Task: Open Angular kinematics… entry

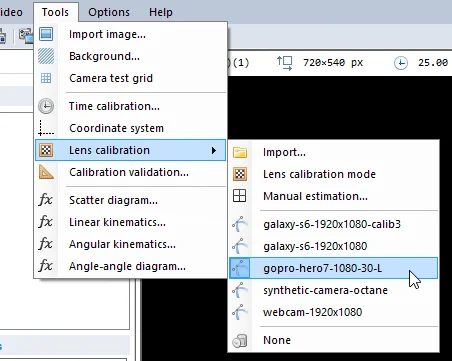Action: coord(131,244)
